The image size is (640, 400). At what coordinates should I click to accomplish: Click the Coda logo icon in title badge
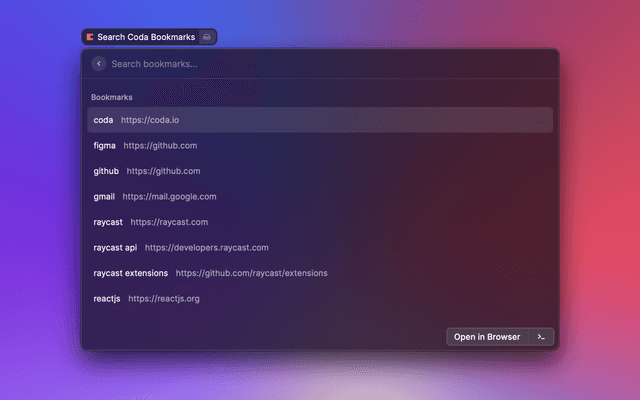point(90,37)
